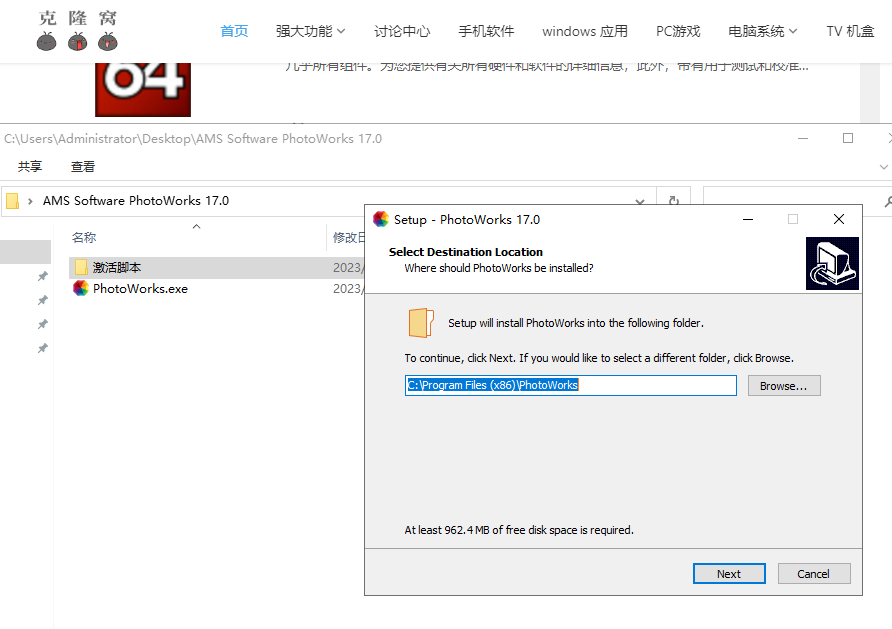This screenshot has height=629, width=892.
Task: Minimize the PhotoWorks Setup dialog
Action: point(748,220)
